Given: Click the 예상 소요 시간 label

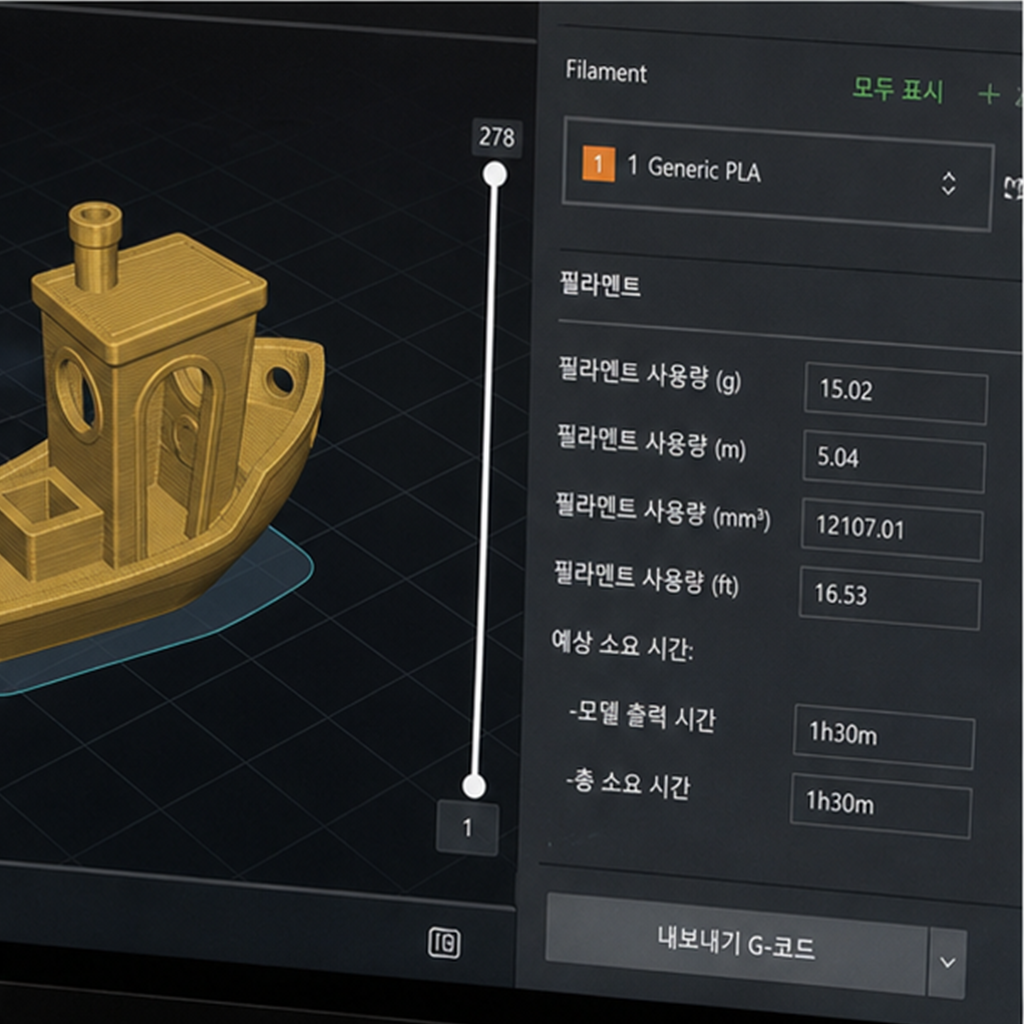Looking at the screenshot, I should (x=622, y=645).
